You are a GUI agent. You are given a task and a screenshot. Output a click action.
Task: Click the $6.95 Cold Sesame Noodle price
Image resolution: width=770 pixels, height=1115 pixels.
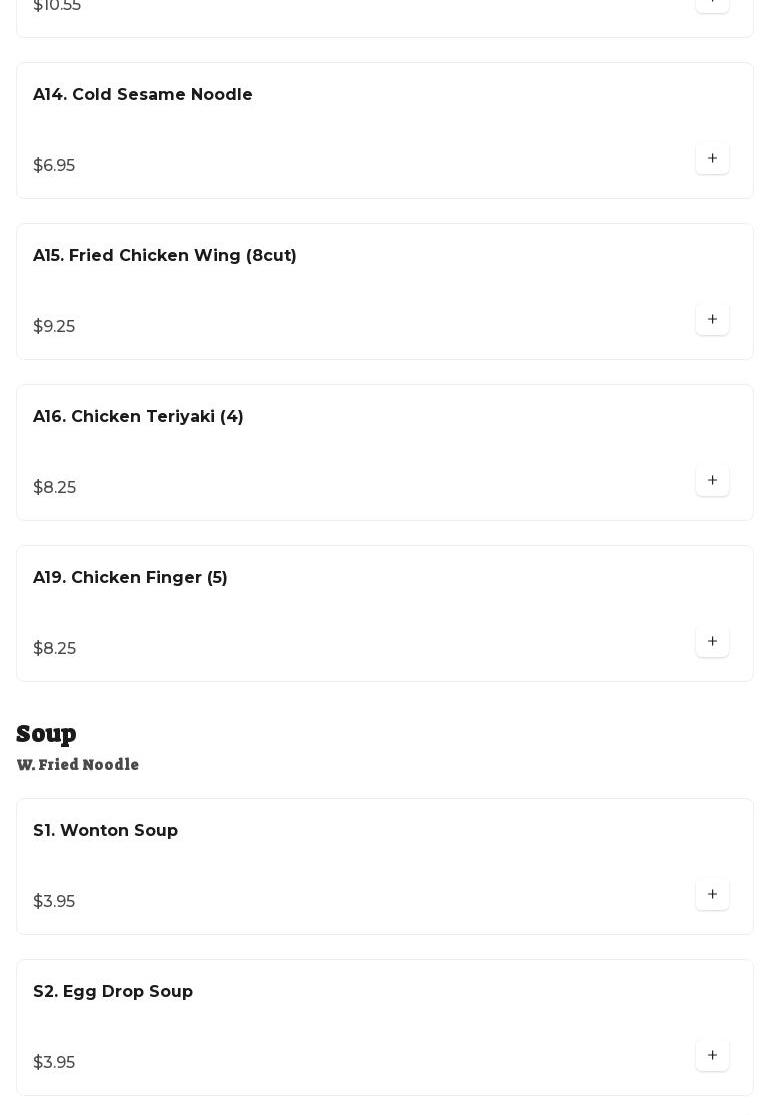[x=54, y=166]
